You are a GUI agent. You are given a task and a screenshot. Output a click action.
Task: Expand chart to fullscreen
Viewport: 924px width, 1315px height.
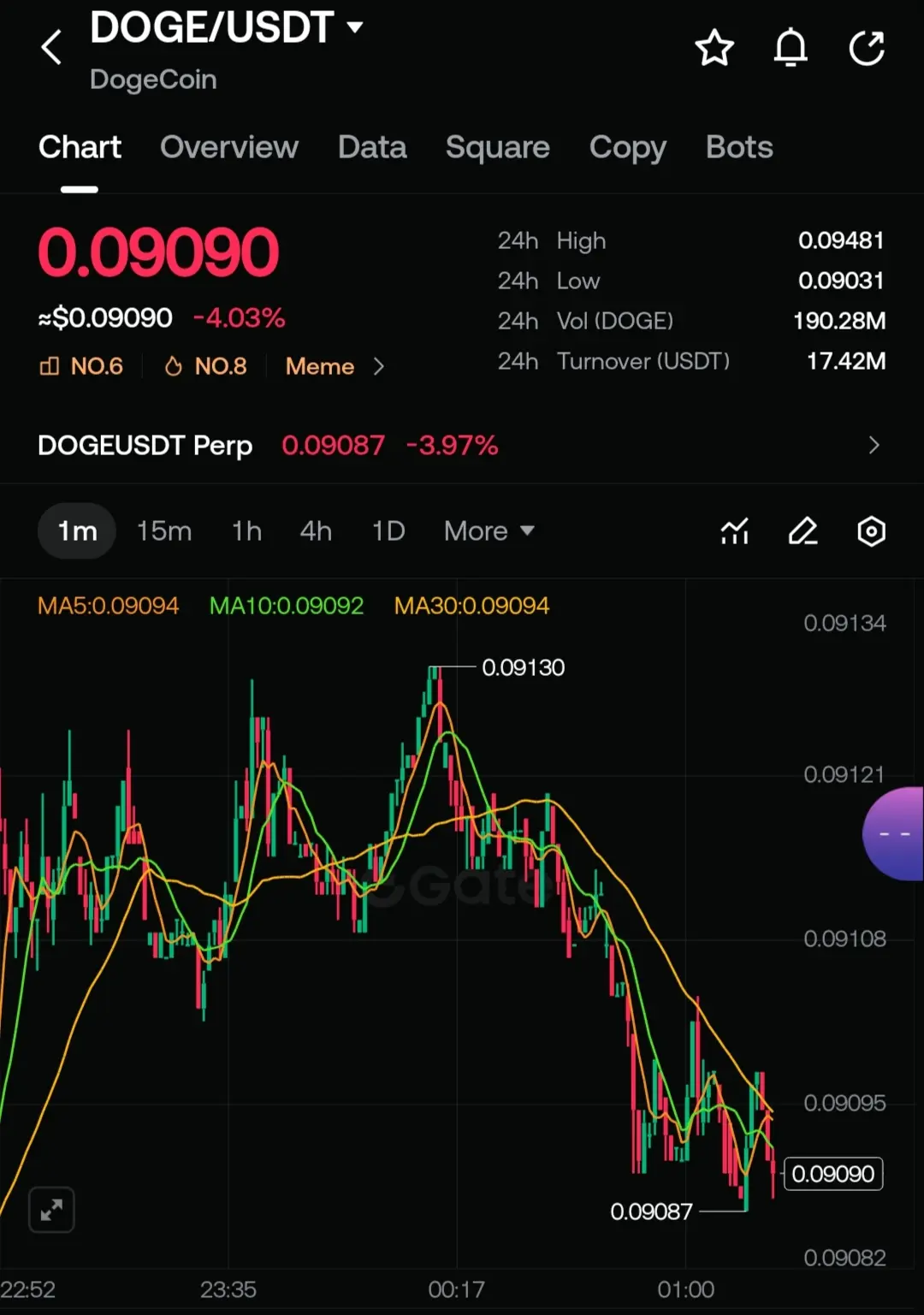51,1210
